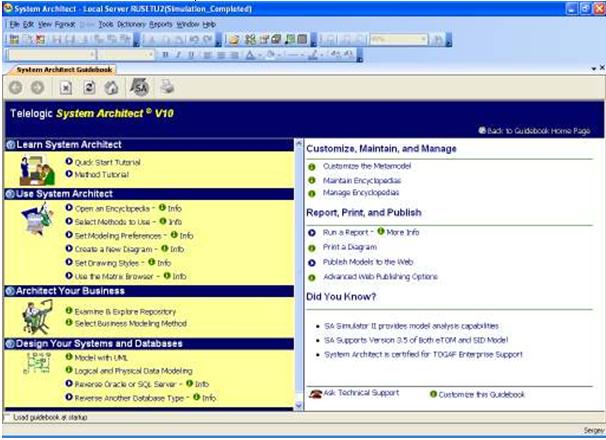
Task: Open the Tools menu
Action: pos(106,24)
